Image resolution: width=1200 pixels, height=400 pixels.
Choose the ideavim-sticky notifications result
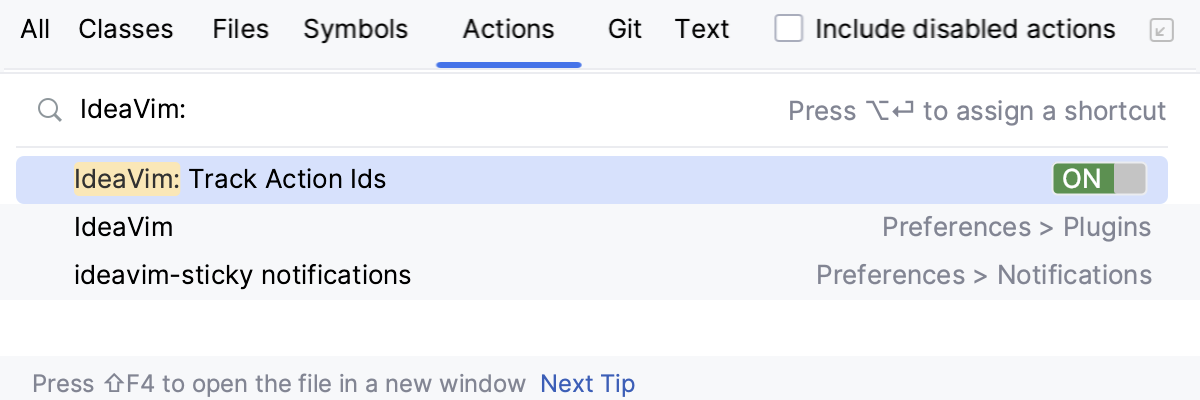[x=243, y=274]
